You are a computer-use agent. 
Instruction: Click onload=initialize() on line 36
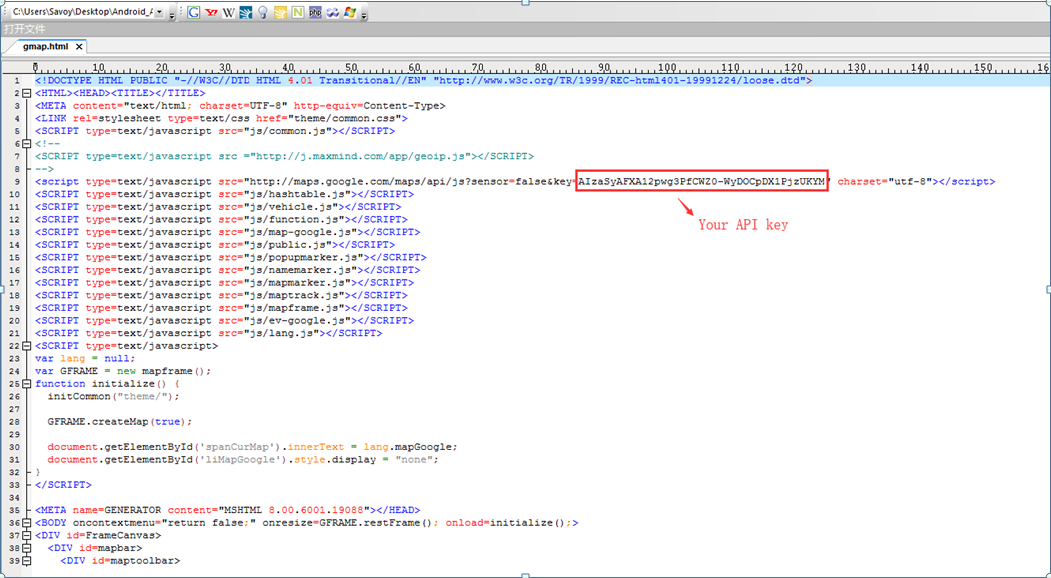click(508, 523)
